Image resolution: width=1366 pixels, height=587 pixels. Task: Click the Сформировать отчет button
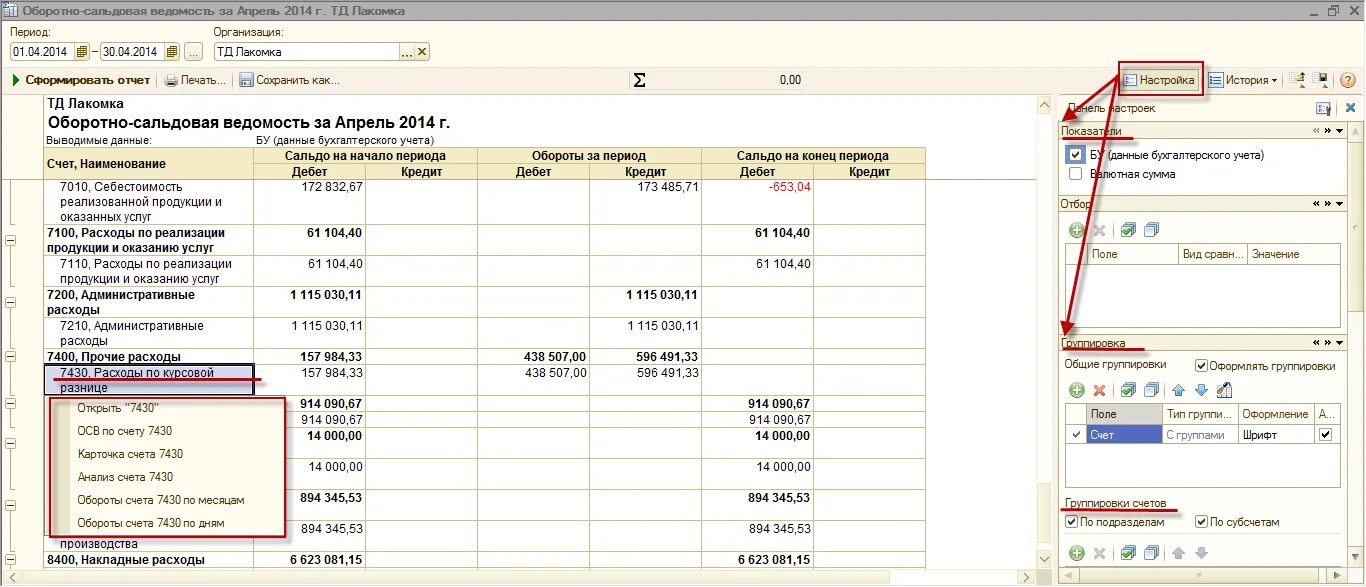coord(81,80)
